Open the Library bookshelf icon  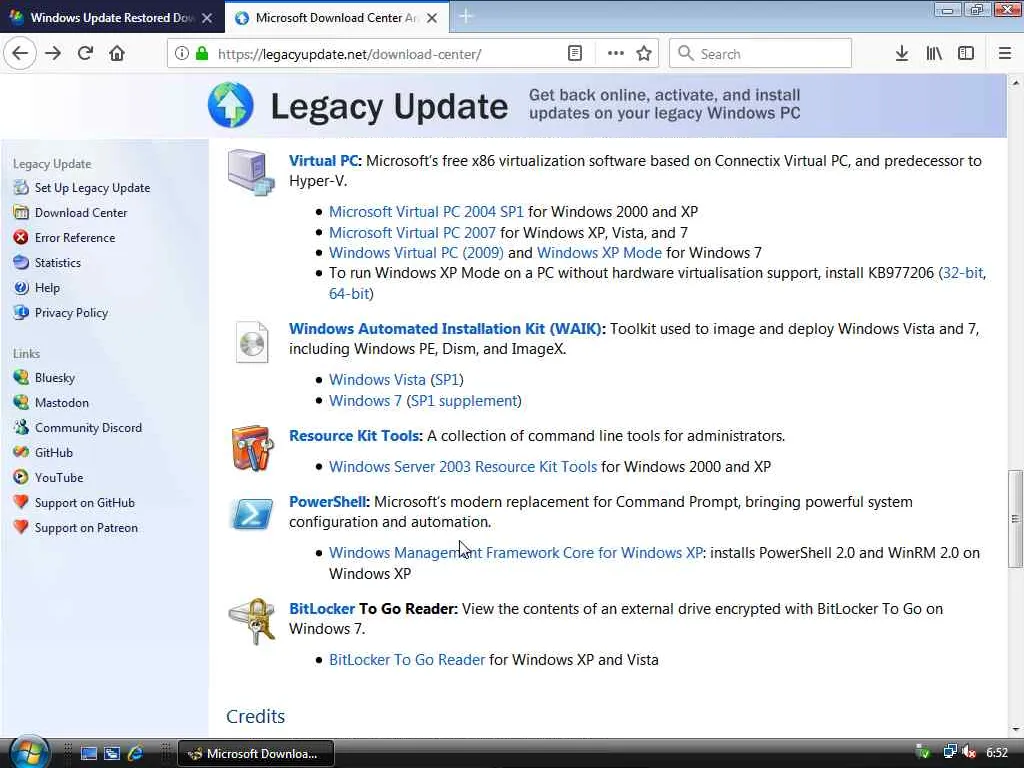pos(934,54)
